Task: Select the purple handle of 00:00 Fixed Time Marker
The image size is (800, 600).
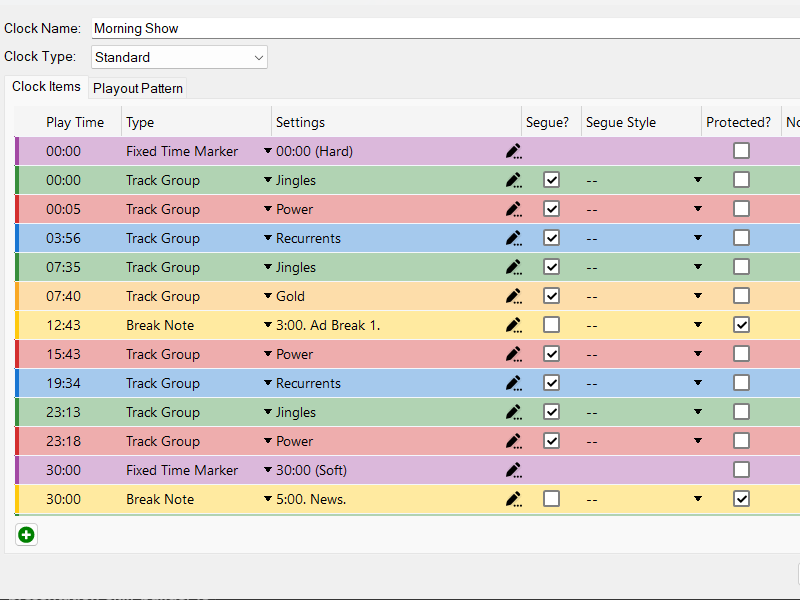Action: point(17,151)
